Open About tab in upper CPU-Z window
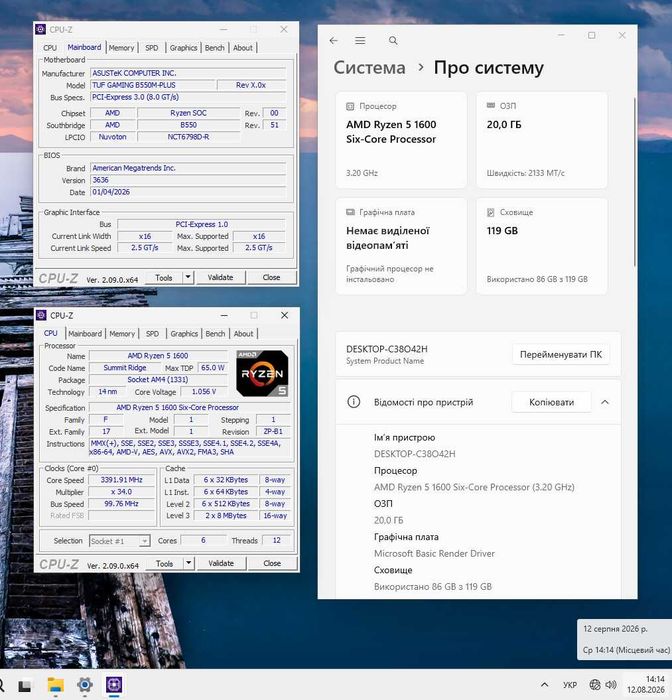This screenshot has width=672, height=700. coord(242,48)
